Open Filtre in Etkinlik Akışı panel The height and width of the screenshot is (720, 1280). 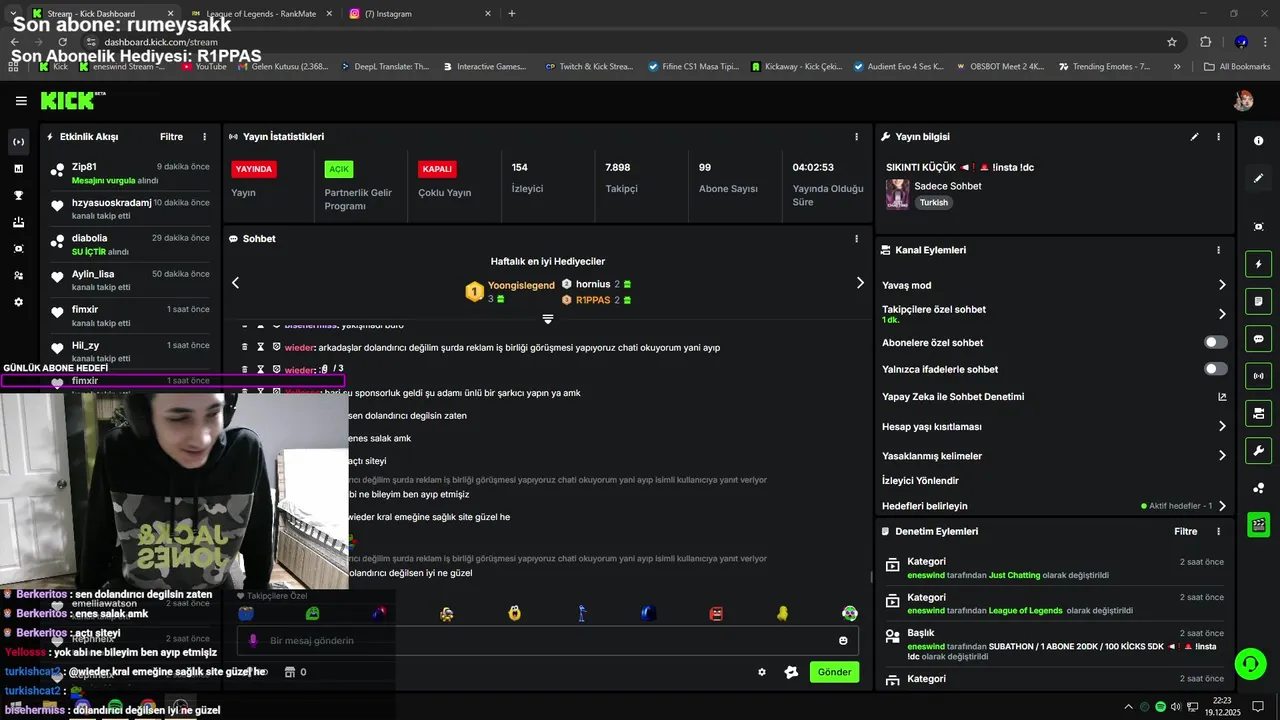pos(171,137)
